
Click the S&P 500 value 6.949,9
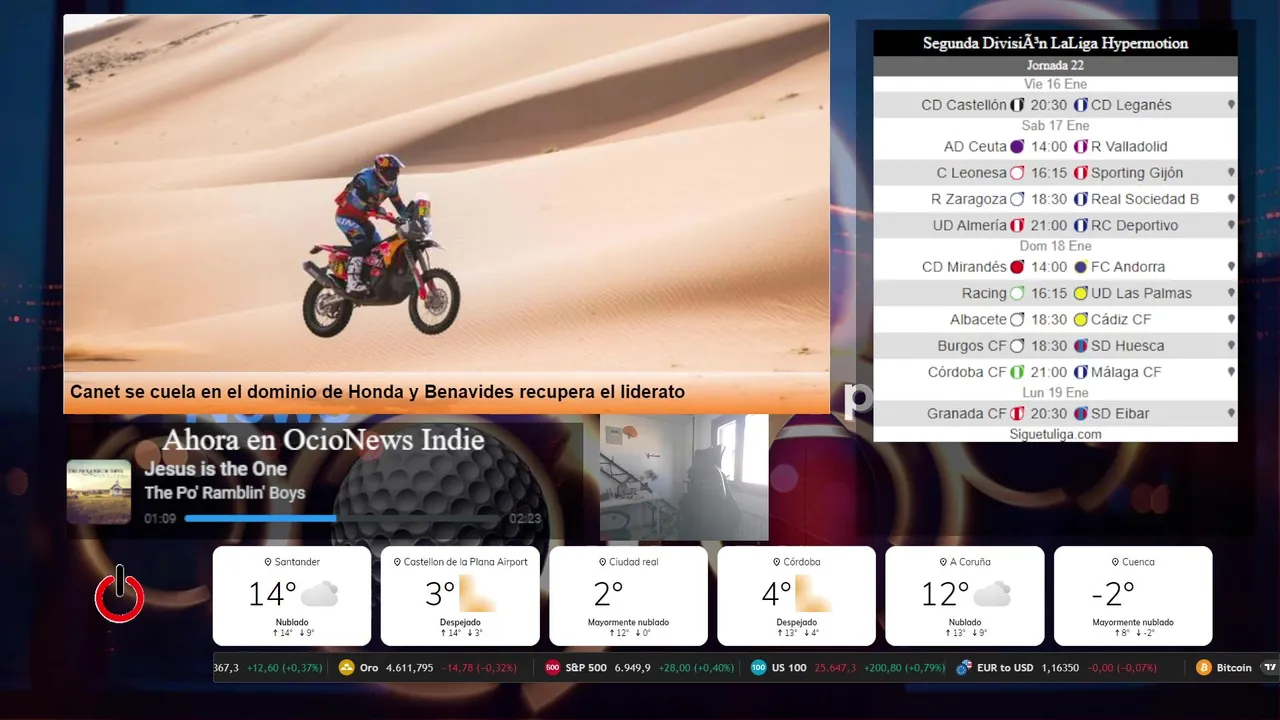[x=633, y=667]
